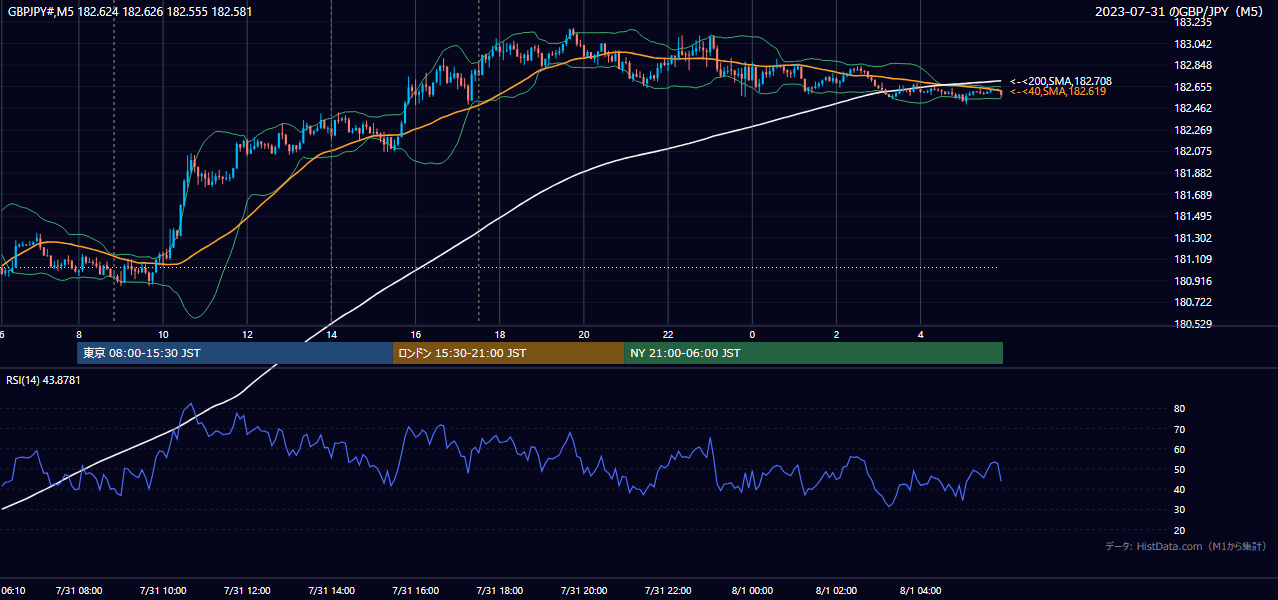Click price axis value 180.529
Screen dimensions: 1278x600
pos(1192,324)
